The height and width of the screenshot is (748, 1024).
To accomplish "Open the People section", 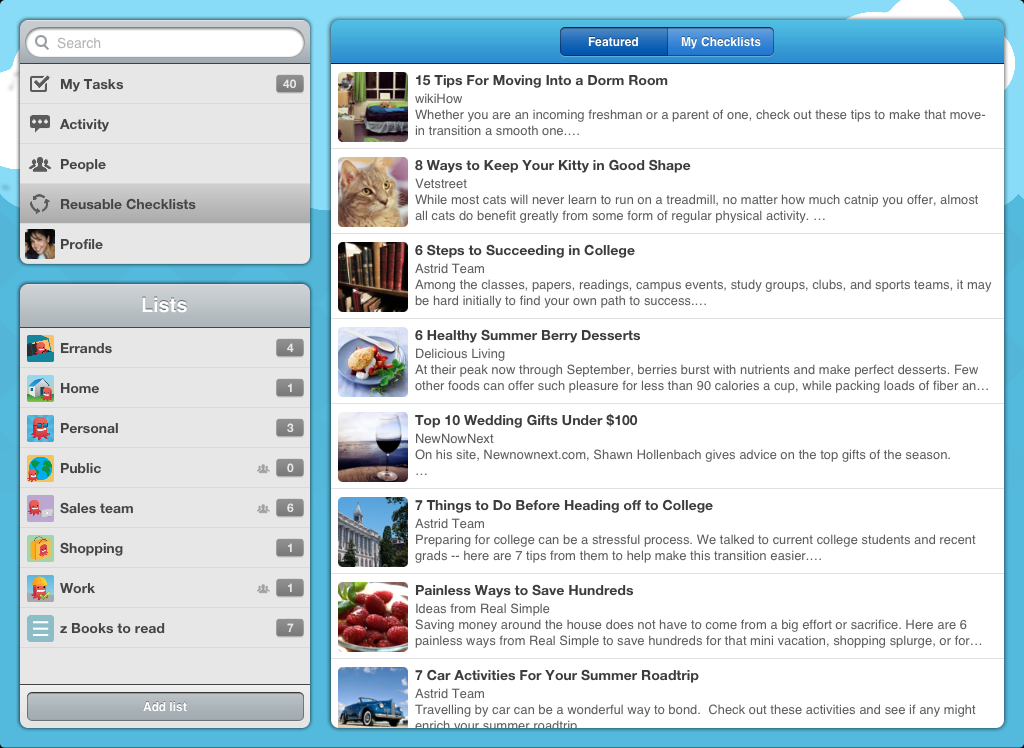I will pyautogui.click(x=165, y=164).
